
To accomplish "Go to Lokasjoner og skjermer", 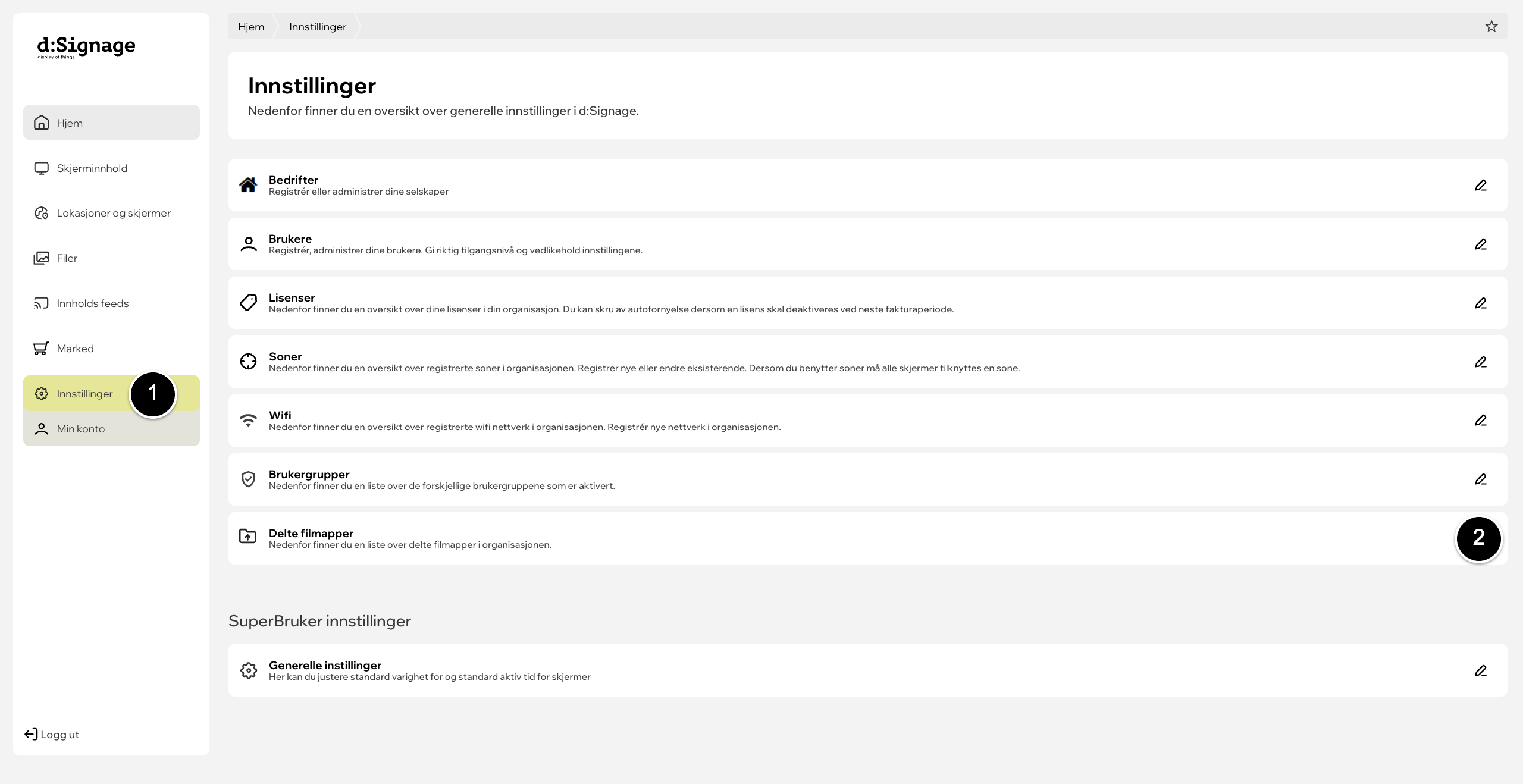I will [x=111, y=213].
